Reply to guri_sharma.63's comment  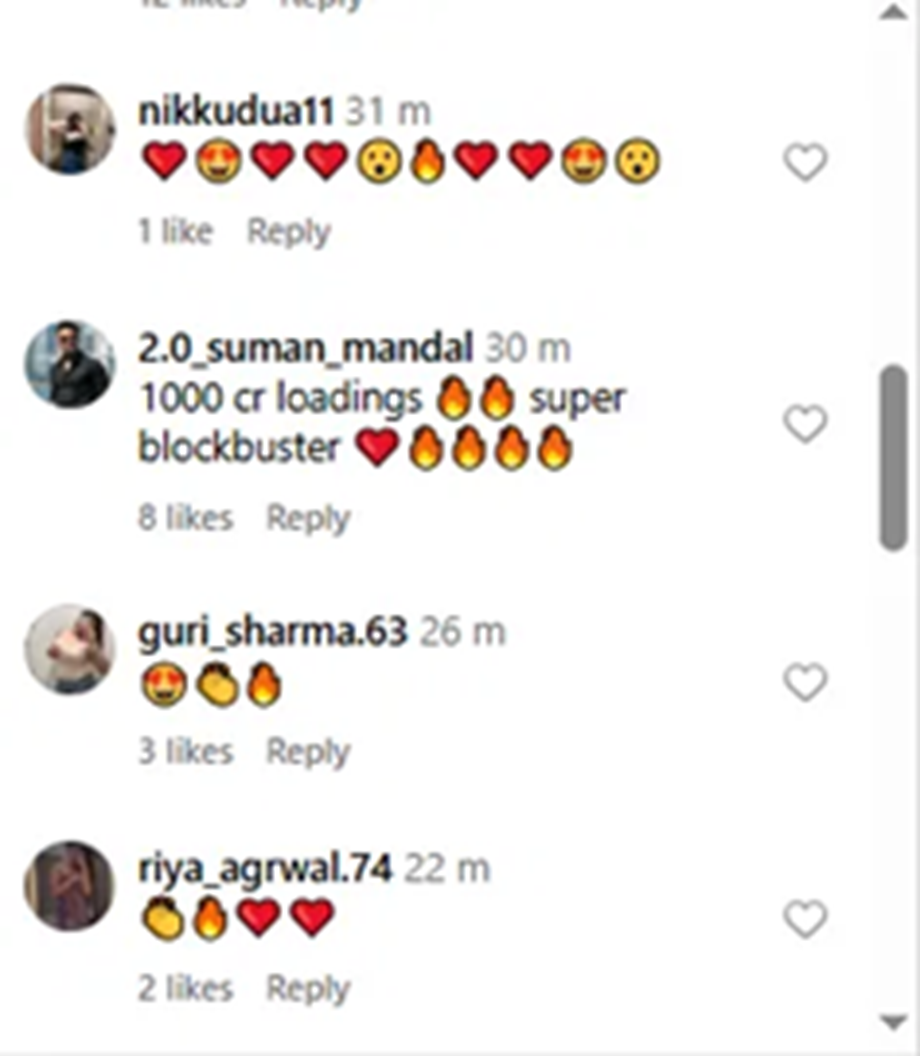[x=307, y=752]
